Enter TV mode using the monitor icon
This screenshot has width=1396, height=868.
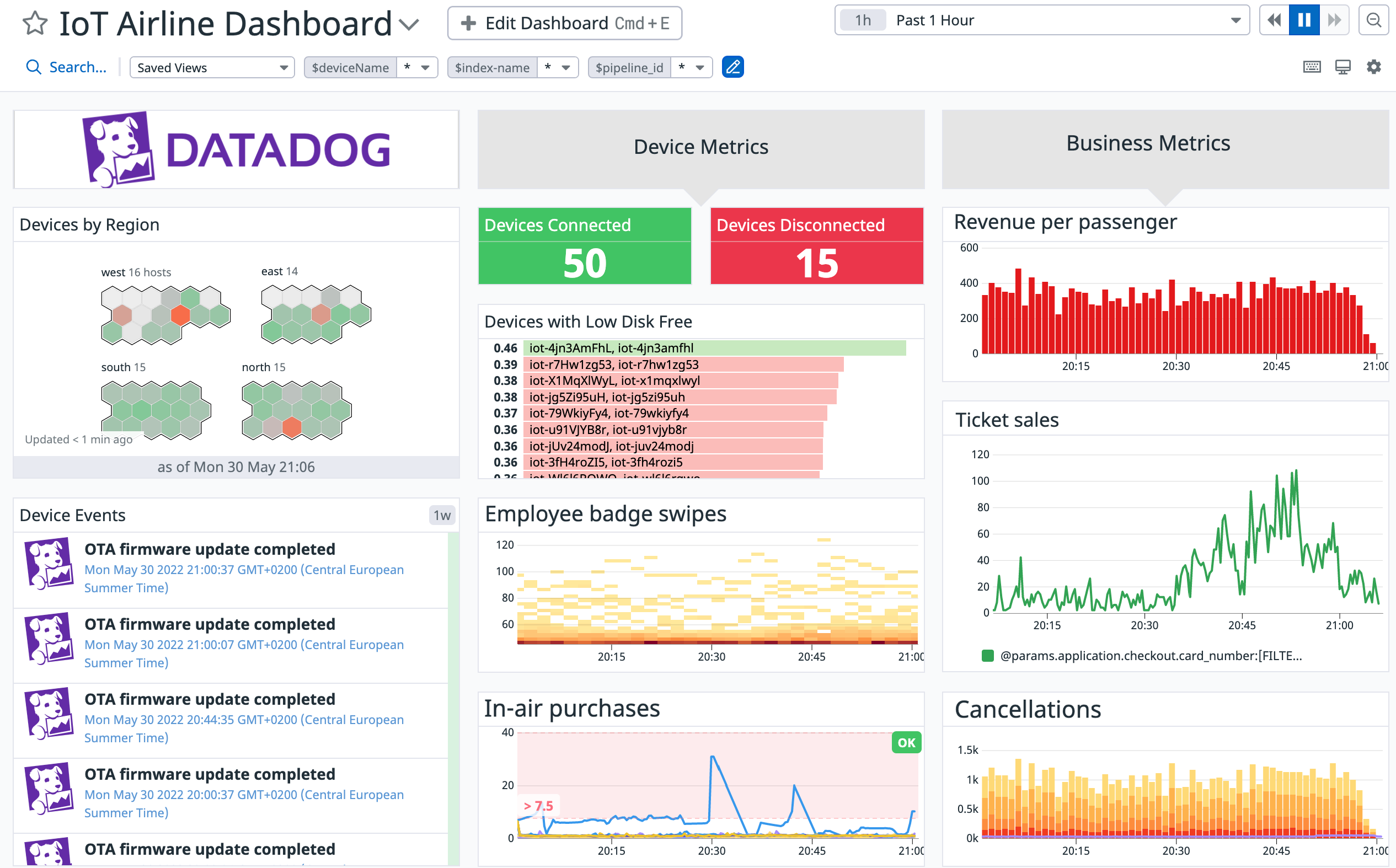(1342, 67)
